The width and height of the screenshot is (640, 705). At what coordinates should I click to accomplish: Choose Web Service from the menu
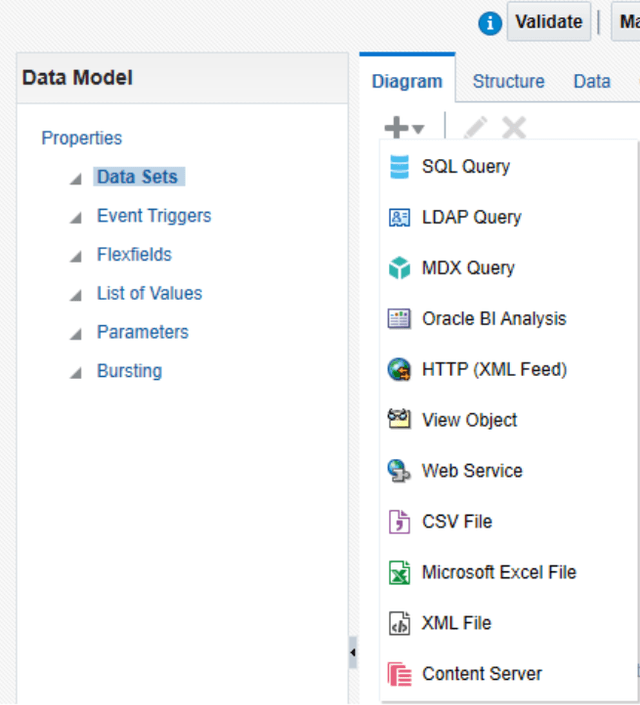click(x=472, y=471)
